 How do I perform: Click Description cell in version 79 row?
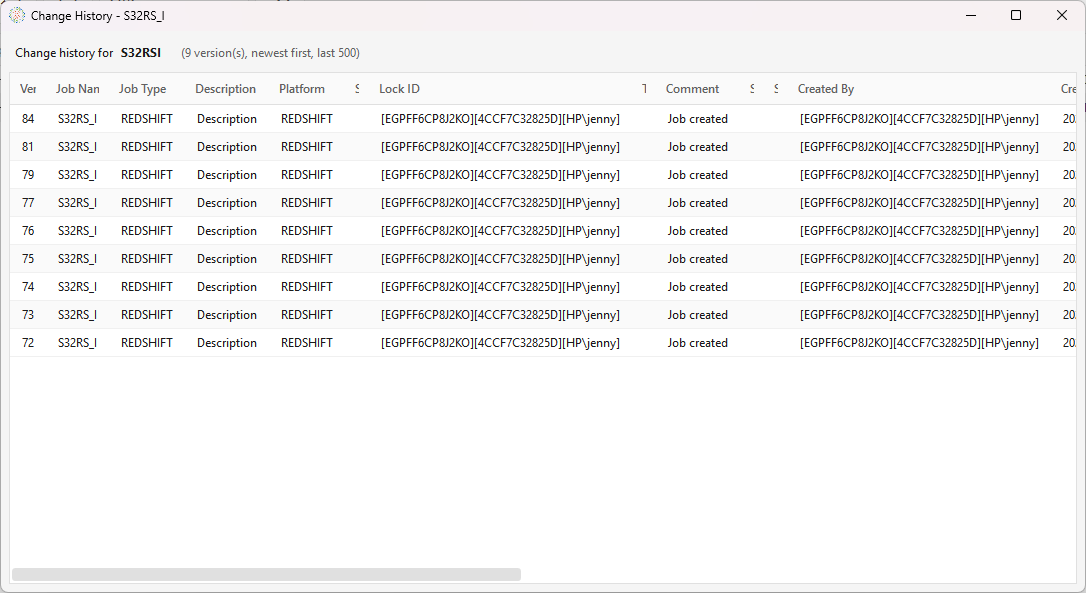point(227,175)
